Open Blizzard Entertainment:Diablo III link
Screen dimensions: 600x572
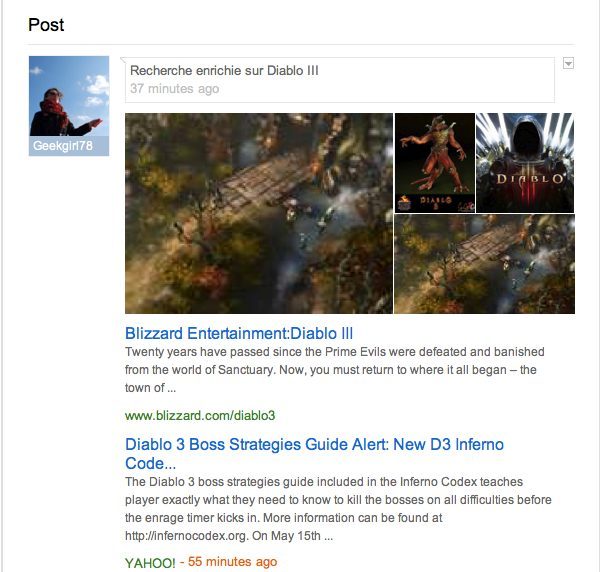coord(239,333)
